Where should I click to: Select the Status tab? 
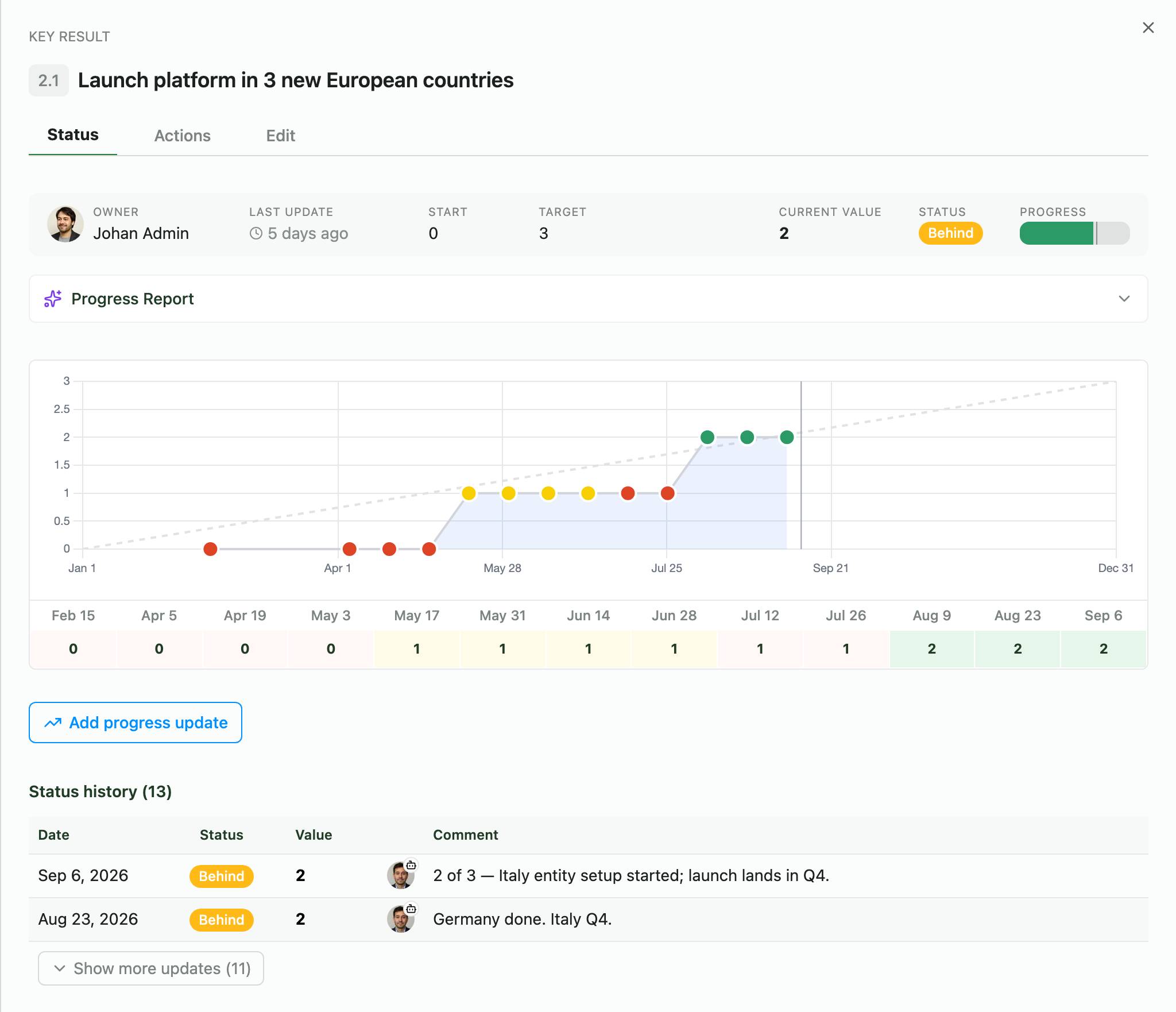[73, 134]
